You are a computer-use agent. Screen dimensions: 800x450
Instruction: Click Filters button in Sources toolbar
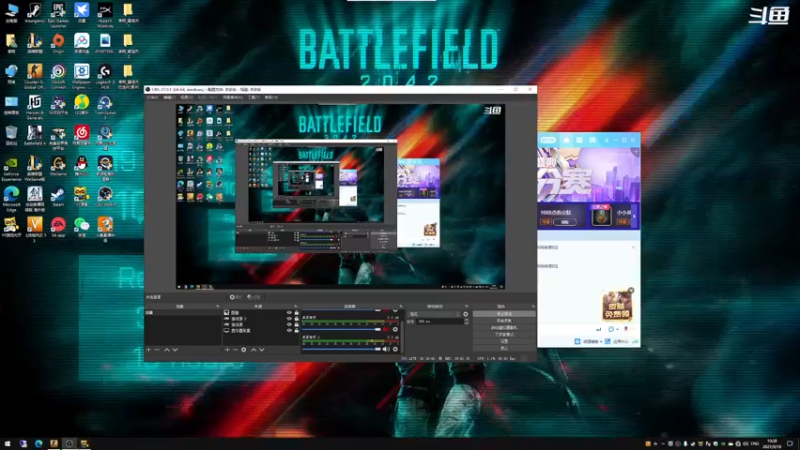[254, 297]
